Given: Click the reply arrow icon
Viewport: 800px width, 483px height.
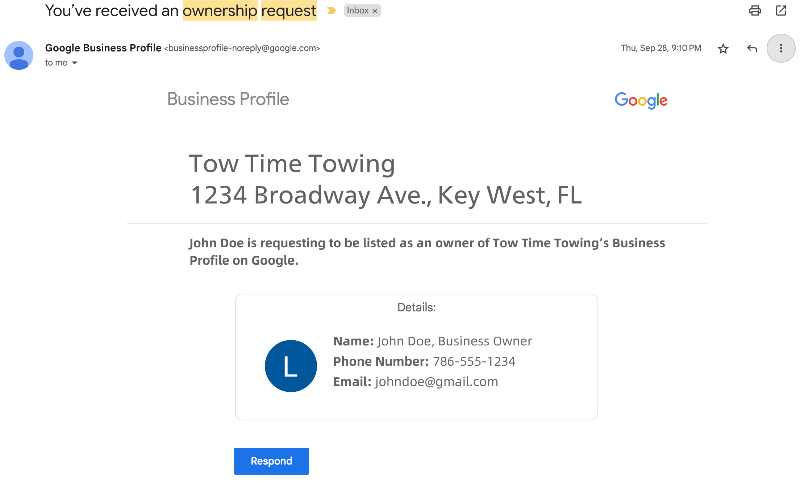Looking at the screenshot, I should (752, 48).
